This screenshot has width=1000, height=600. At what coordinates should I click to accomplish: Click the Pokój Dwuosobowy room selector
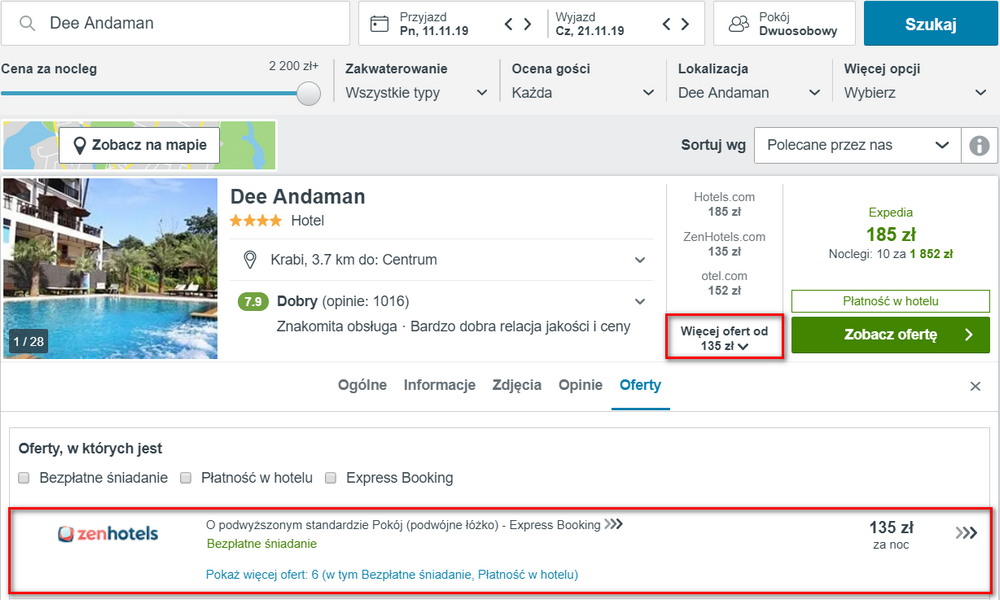pos(784,24)
